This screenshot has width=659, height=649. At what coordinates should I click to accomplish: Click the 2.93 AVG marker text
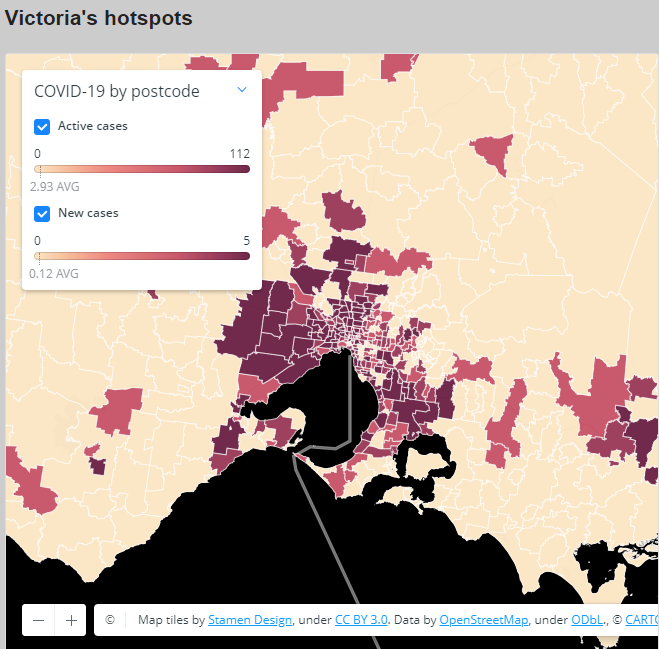[55, 187]
